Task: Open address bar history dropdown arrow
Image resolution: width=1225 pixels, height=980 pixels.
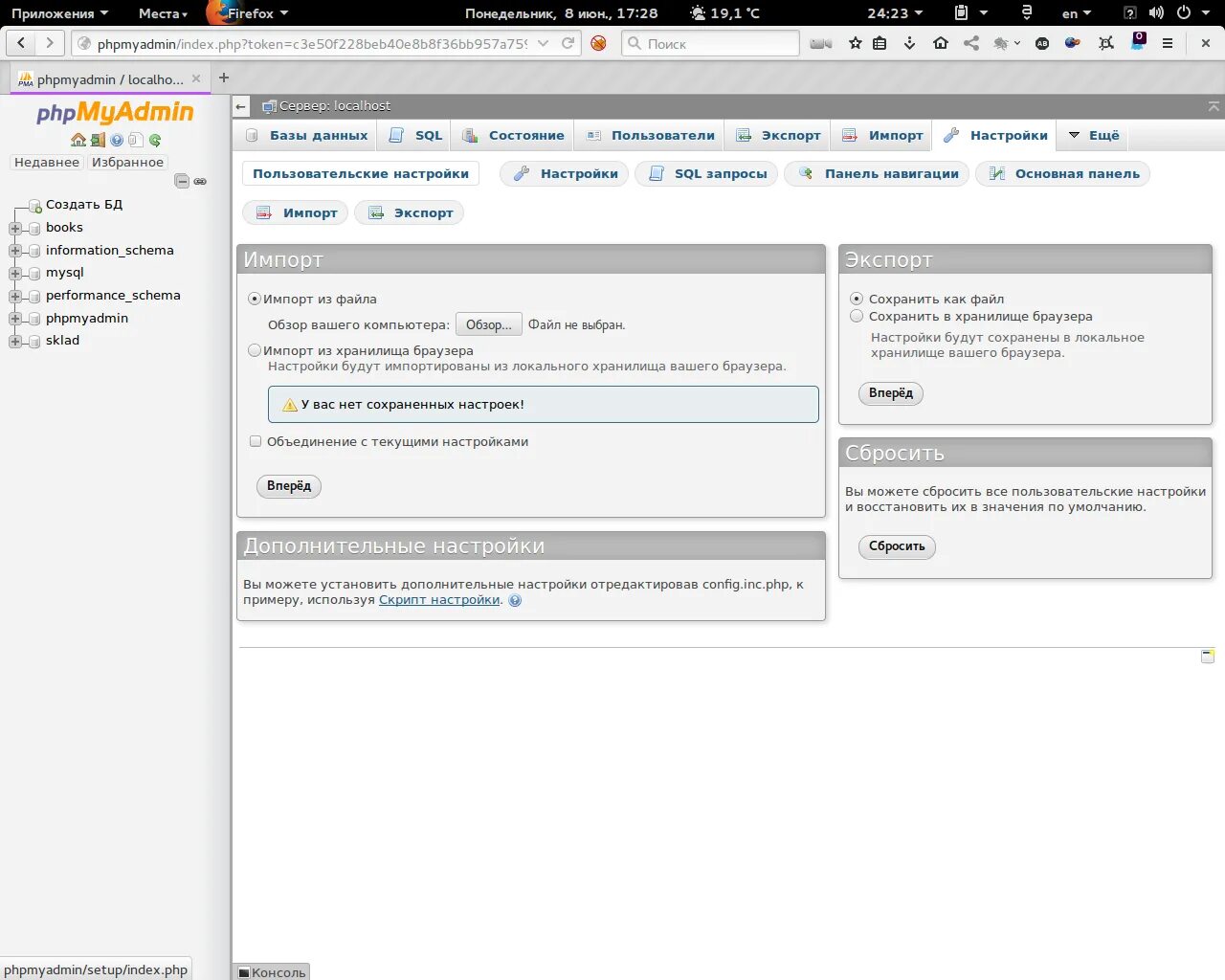Action: pyautogui.click(x=544, y=43)
